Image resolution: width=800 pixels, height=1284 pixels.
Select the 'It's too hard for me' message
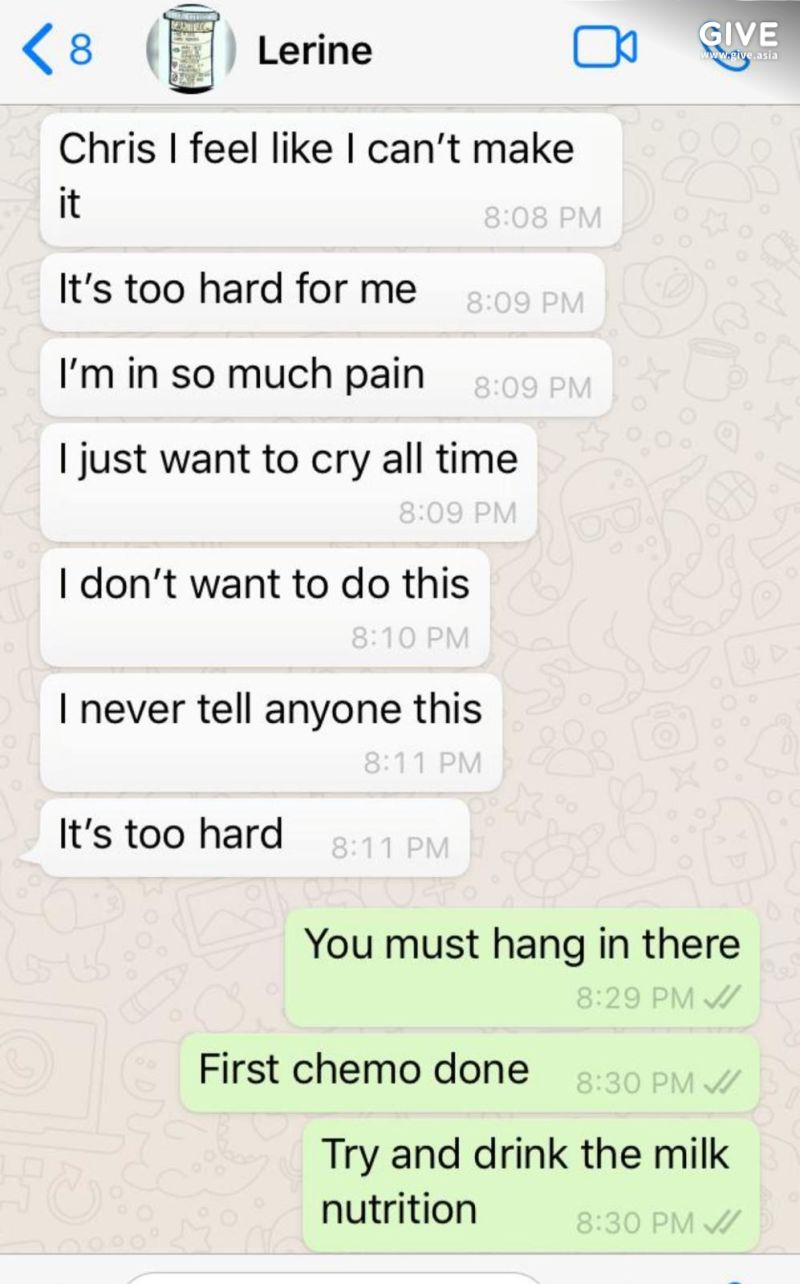(322, 292)
